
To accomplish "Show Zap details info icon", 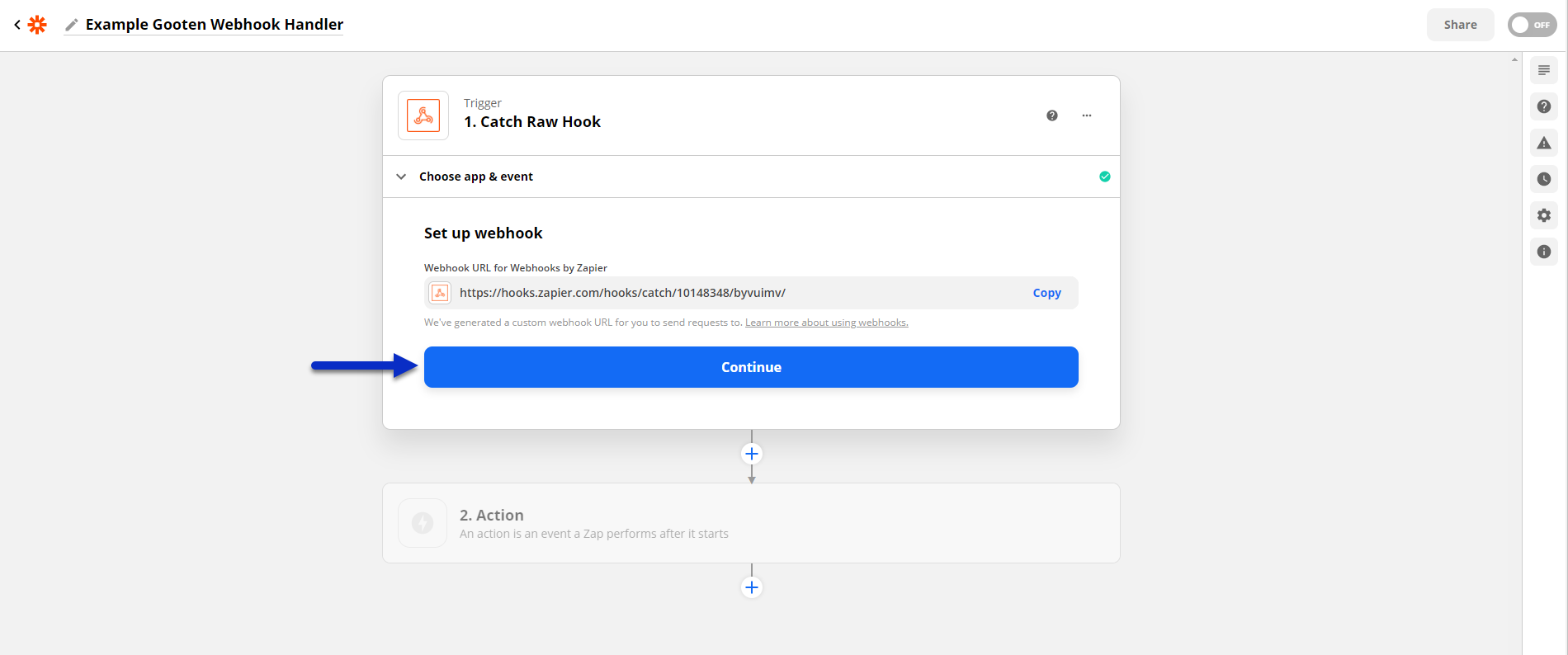I will pos(1544,252).
